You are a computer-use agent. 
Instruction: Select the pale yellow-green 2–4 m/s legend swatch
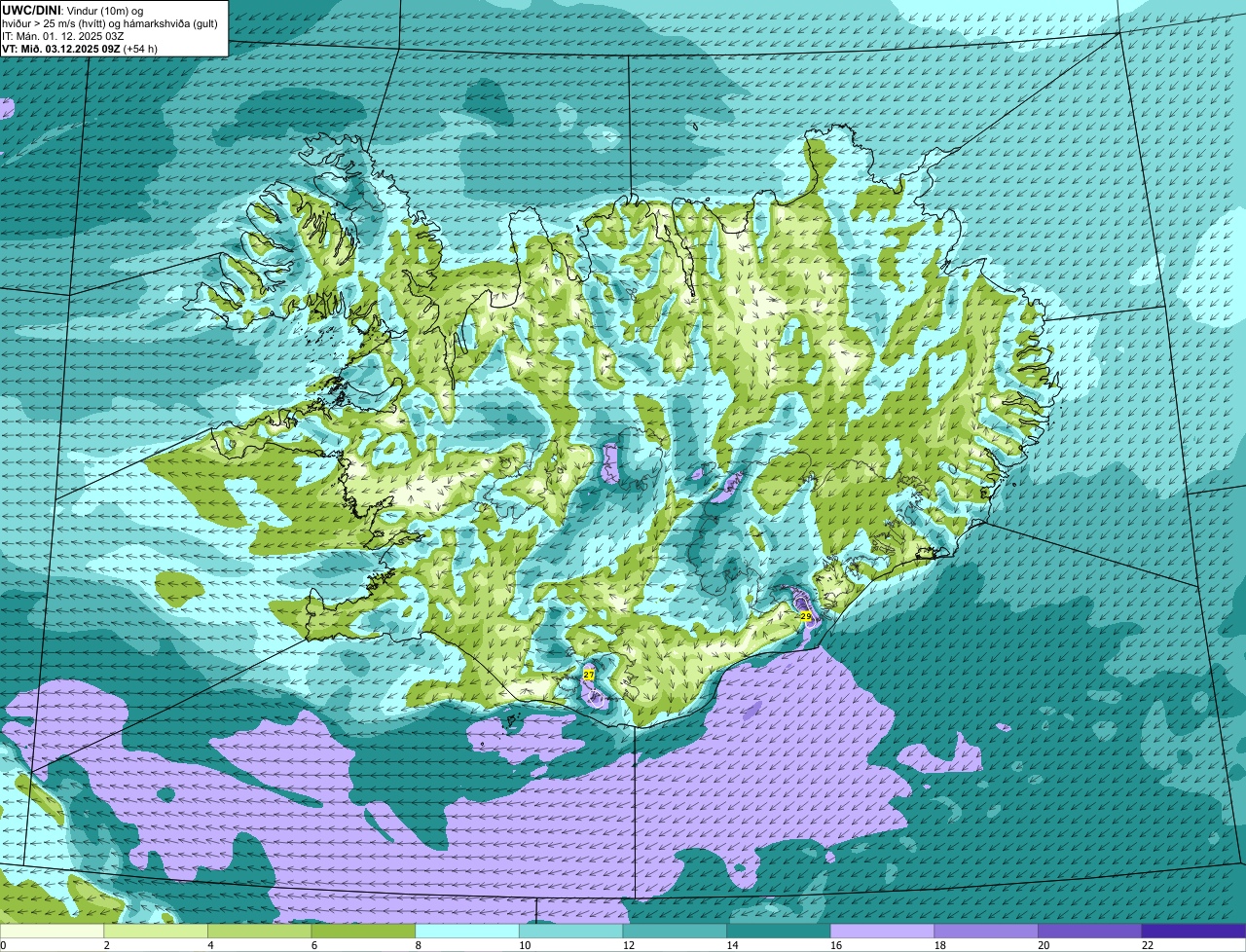(x=156, y=931)
